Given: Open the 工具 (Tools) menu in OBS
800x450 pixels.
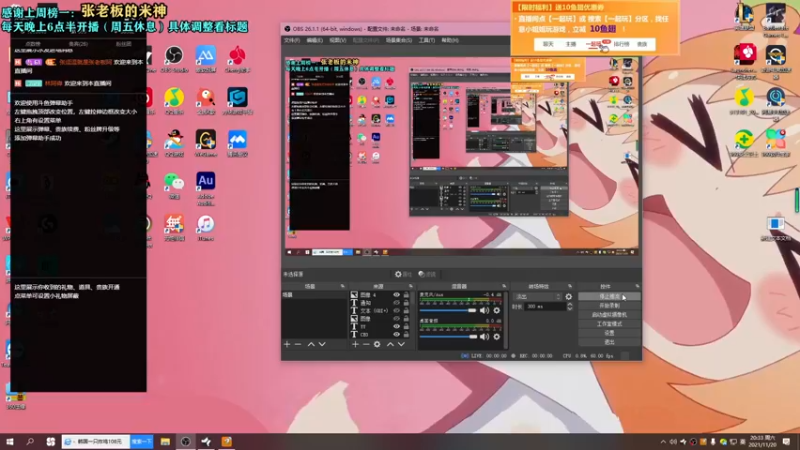Looking at the screenshot, I should (x=427, y=40).
